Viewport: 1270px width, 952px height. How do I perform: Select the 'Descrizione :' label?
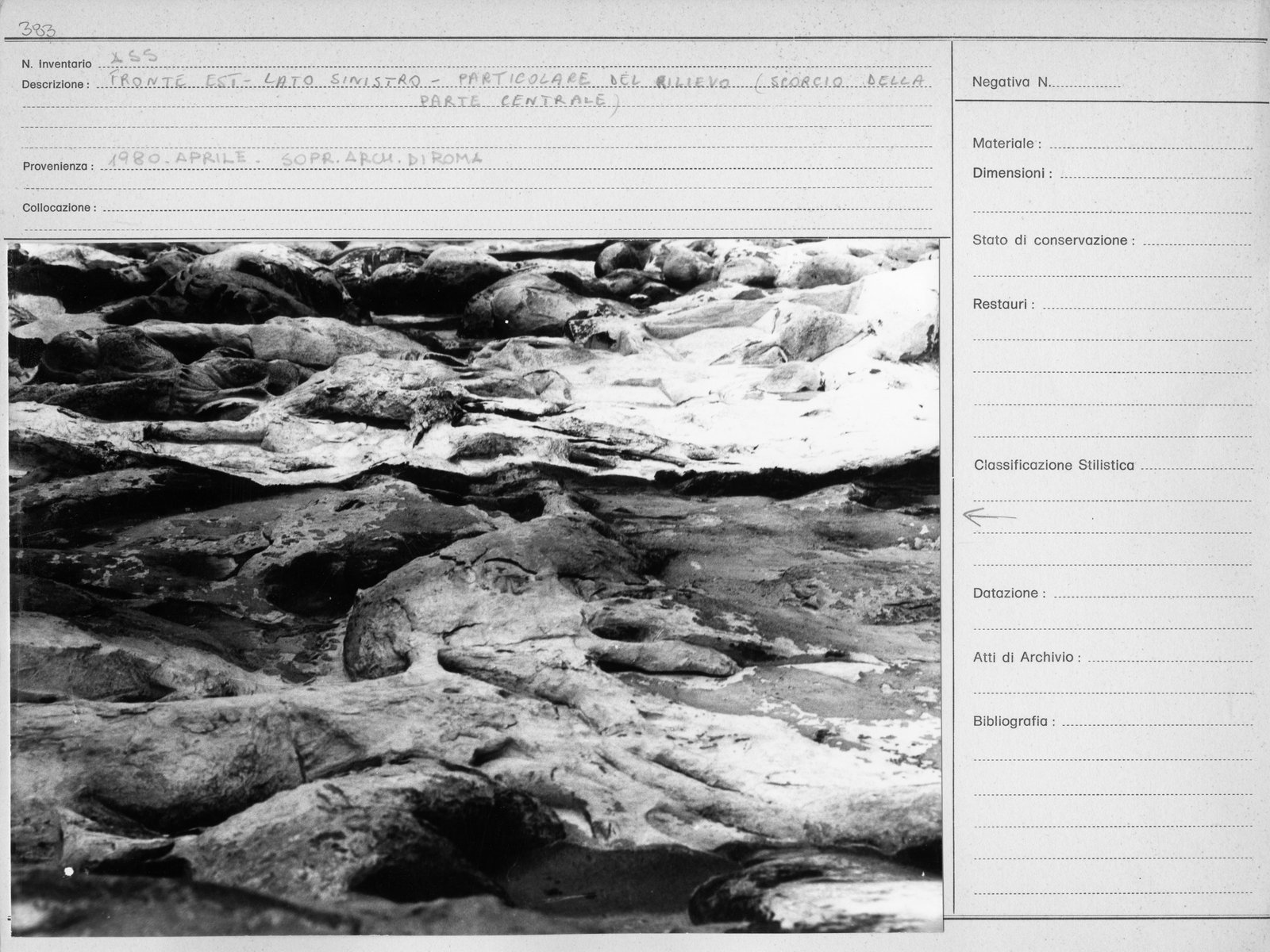click(55, 84)
